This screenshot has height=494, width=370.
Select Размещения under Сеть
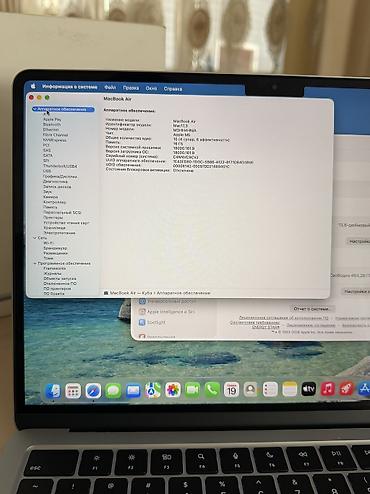pos(55,253)
